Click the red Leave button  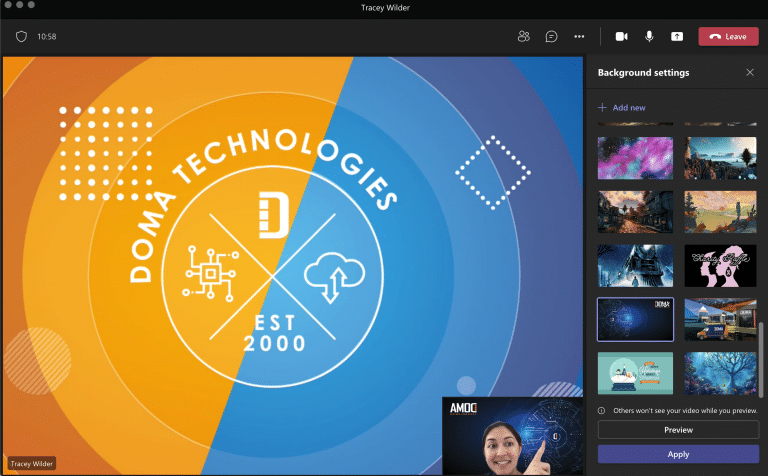728,37
